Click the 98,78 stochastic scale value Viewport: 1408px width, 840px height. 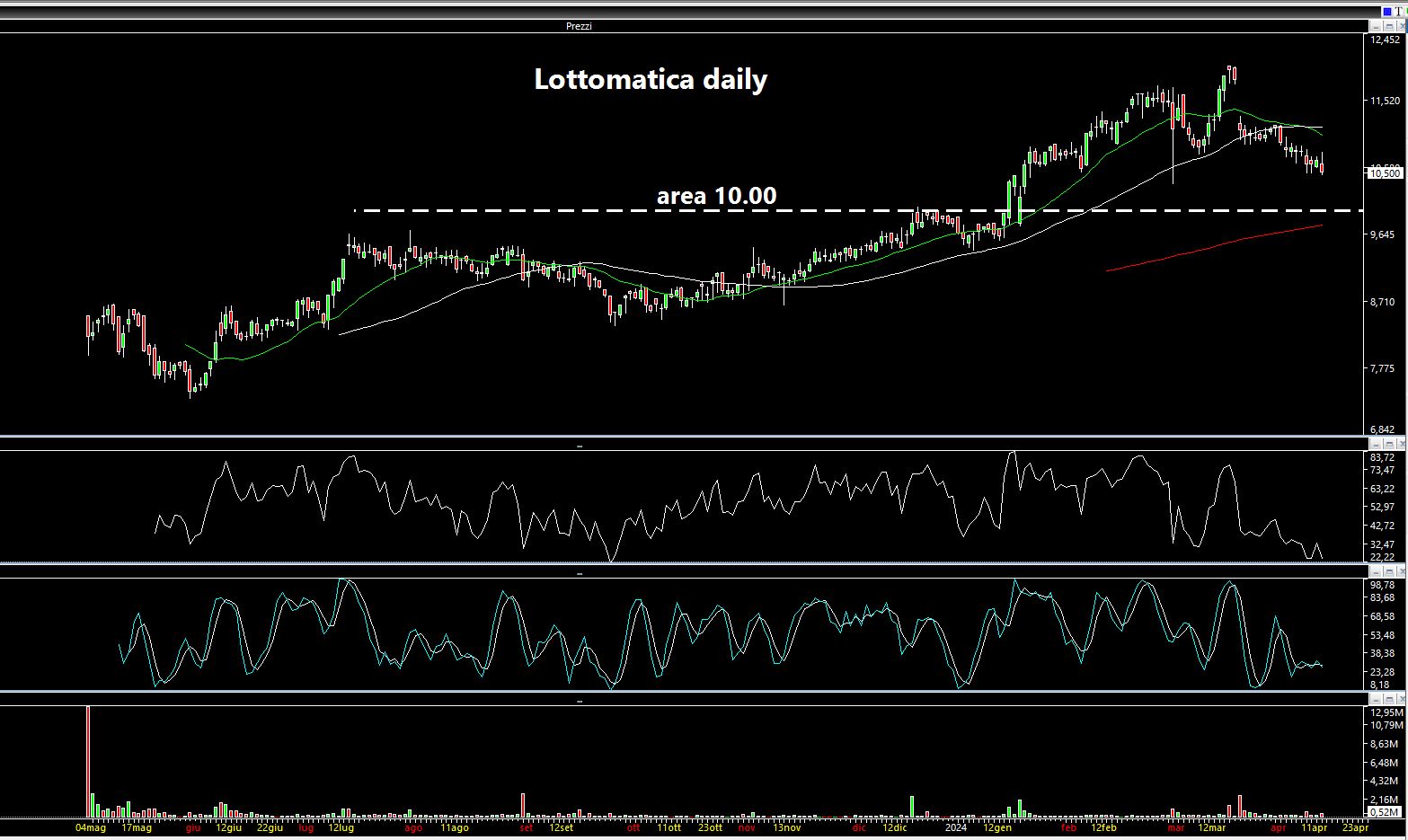click(x=1382, y=585)
